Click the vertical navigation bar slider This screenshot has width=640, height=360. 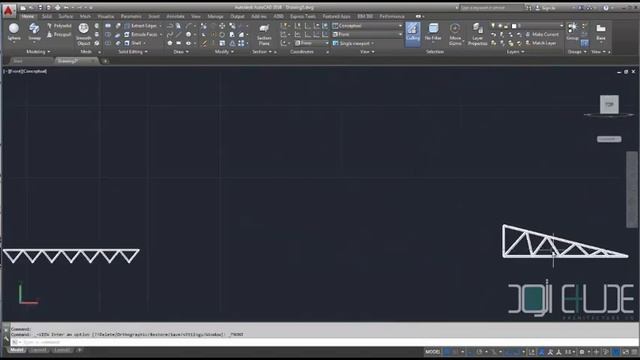pyautogui.click(x=632, y=190)
